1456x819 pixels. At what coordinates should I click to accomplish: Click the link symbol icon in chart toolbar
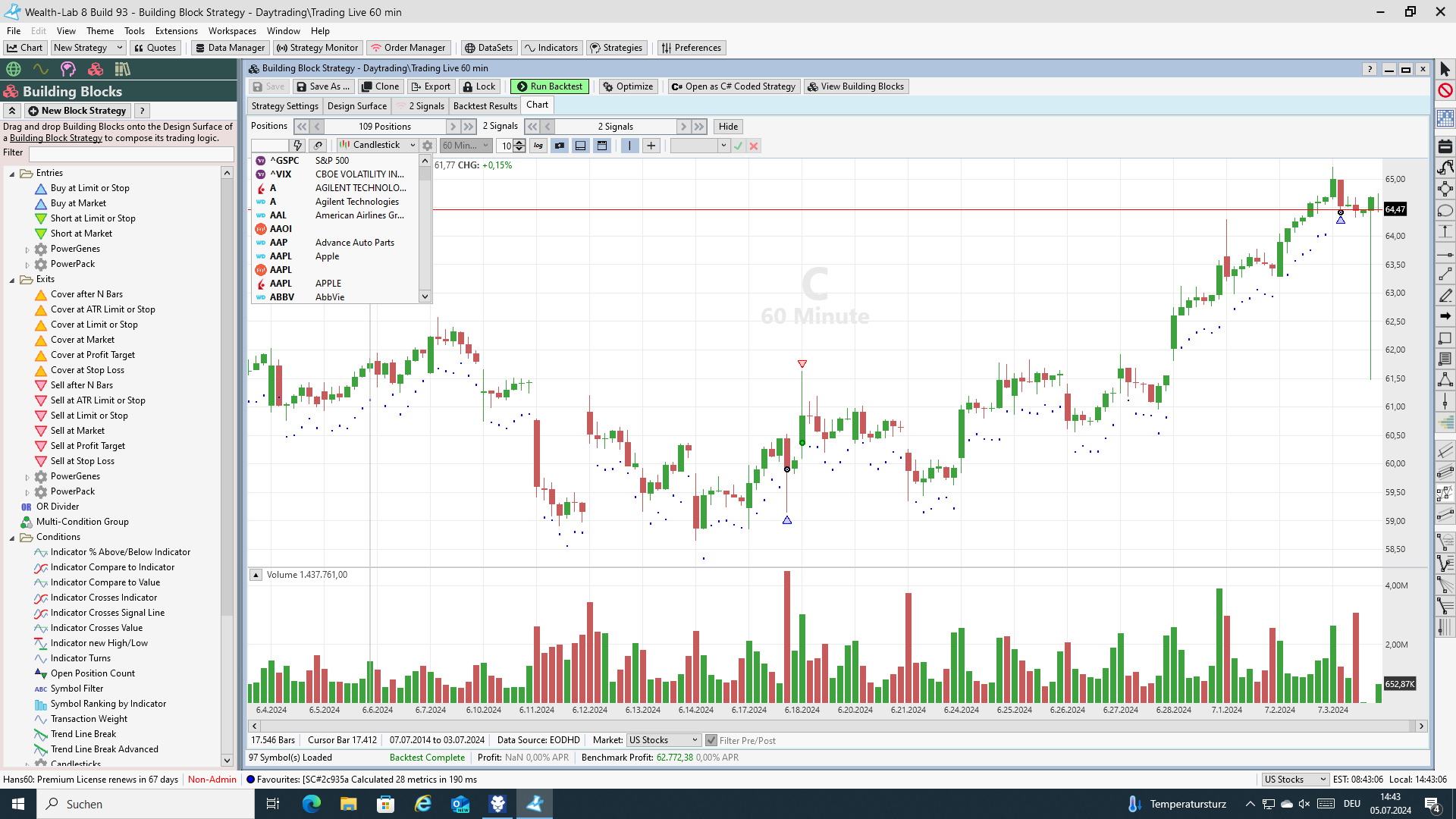coord(318,146)
